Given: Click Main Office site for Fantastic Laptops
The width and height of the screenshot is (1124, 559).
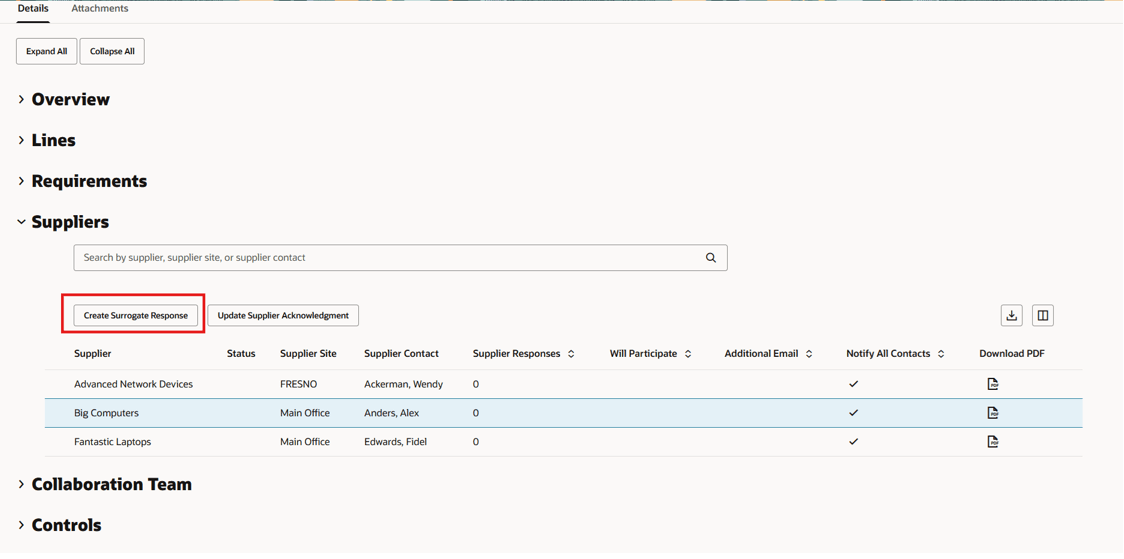Looking at the screenshot, I should click(x=305, y=441).
